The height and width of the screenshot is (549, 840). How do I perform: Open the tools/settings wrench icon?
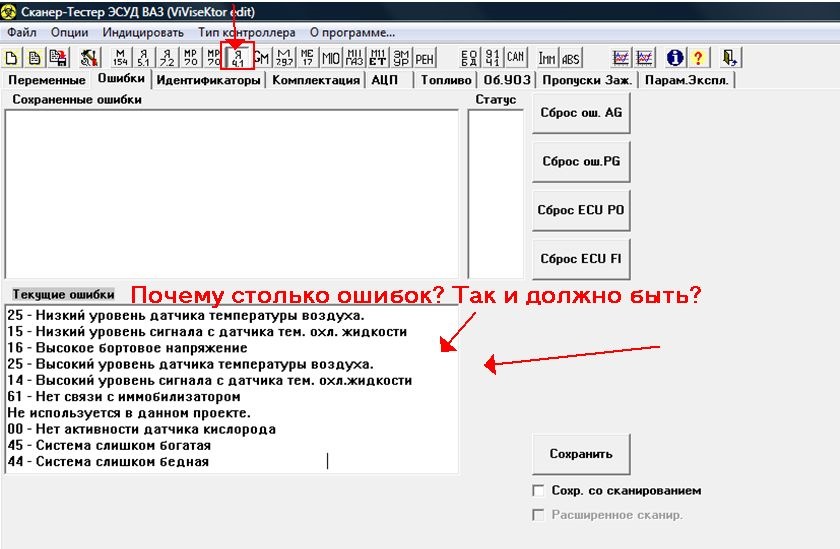pyautogui.click(x=88, y=57)
